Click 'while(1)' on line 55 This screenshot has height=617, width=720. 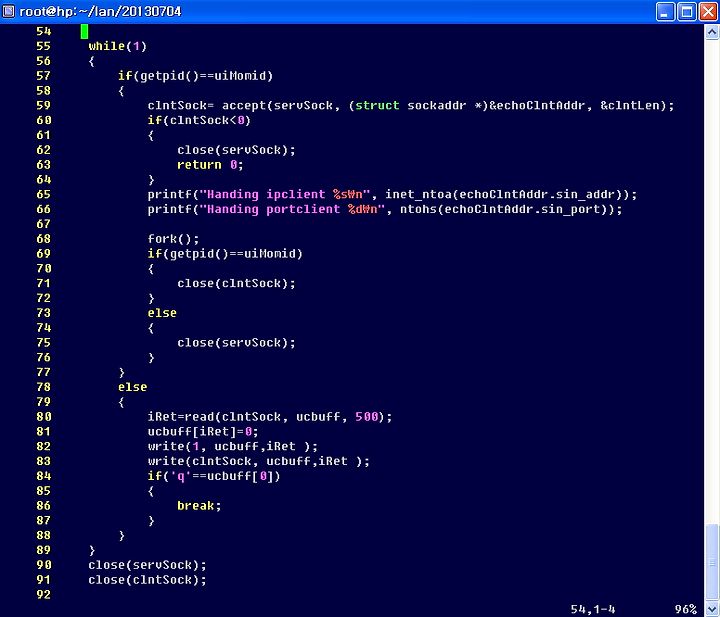[x=118, y=46]
